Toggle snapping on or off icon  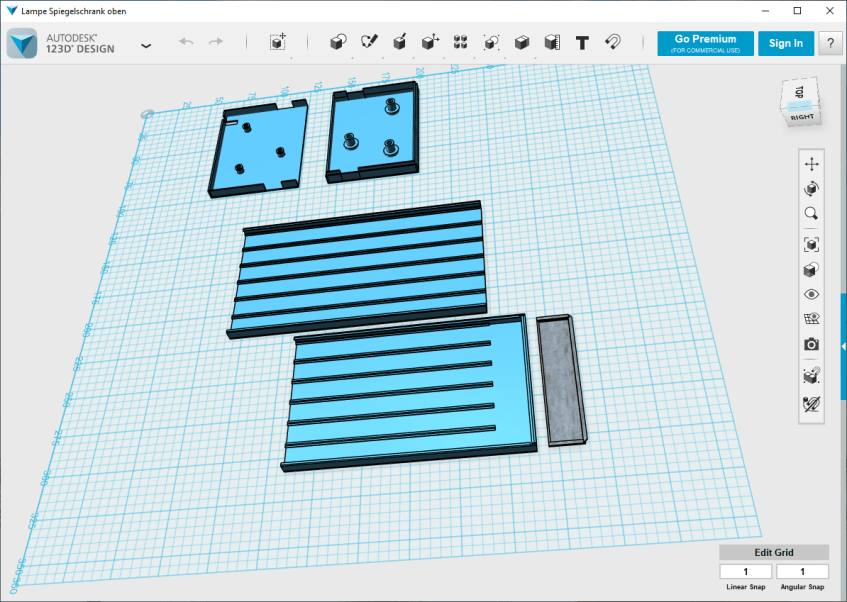coord(811,404)
